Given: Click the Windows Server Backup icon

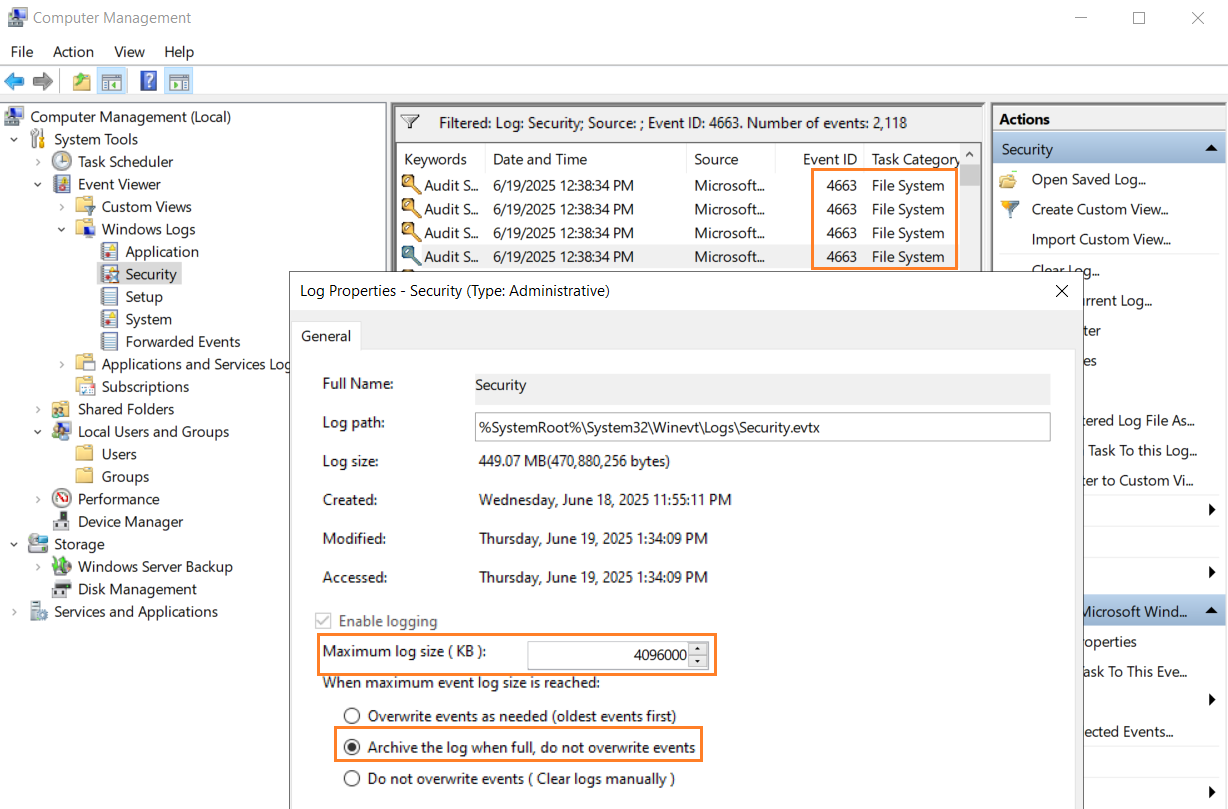Looking at the screenshot, I should [x=62, y=566].
